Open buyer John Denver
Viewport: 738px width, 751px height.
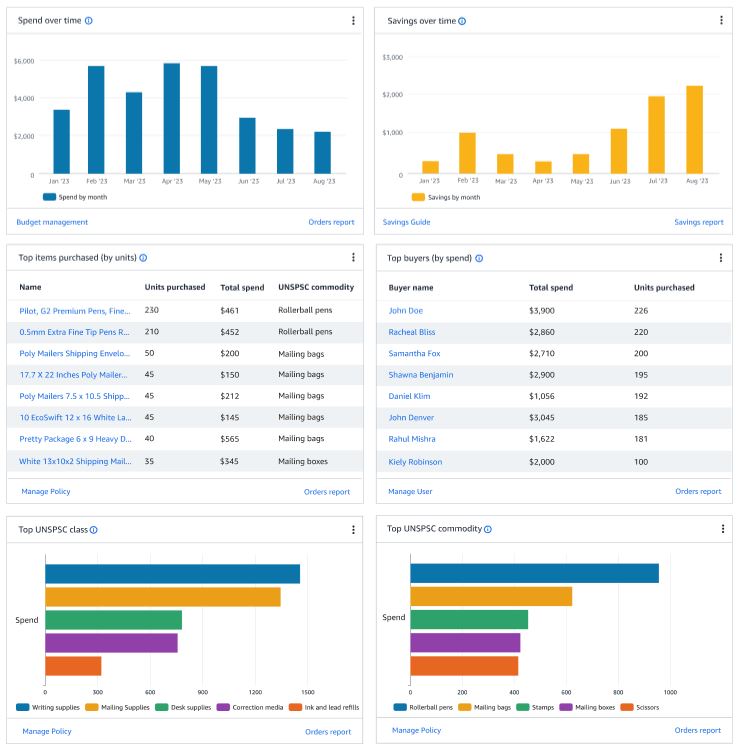411,418
